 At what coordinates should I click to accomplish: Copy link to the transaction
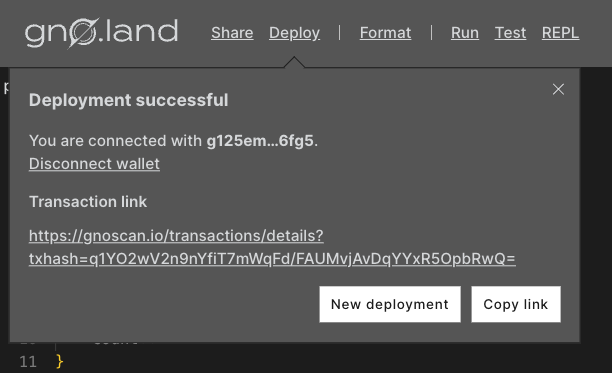pos(516,304)
